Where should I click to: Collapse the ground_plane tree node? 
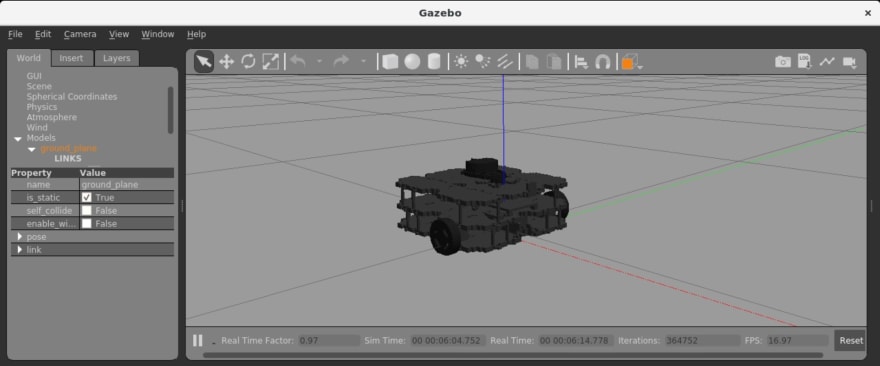click(x=31, y=149)
